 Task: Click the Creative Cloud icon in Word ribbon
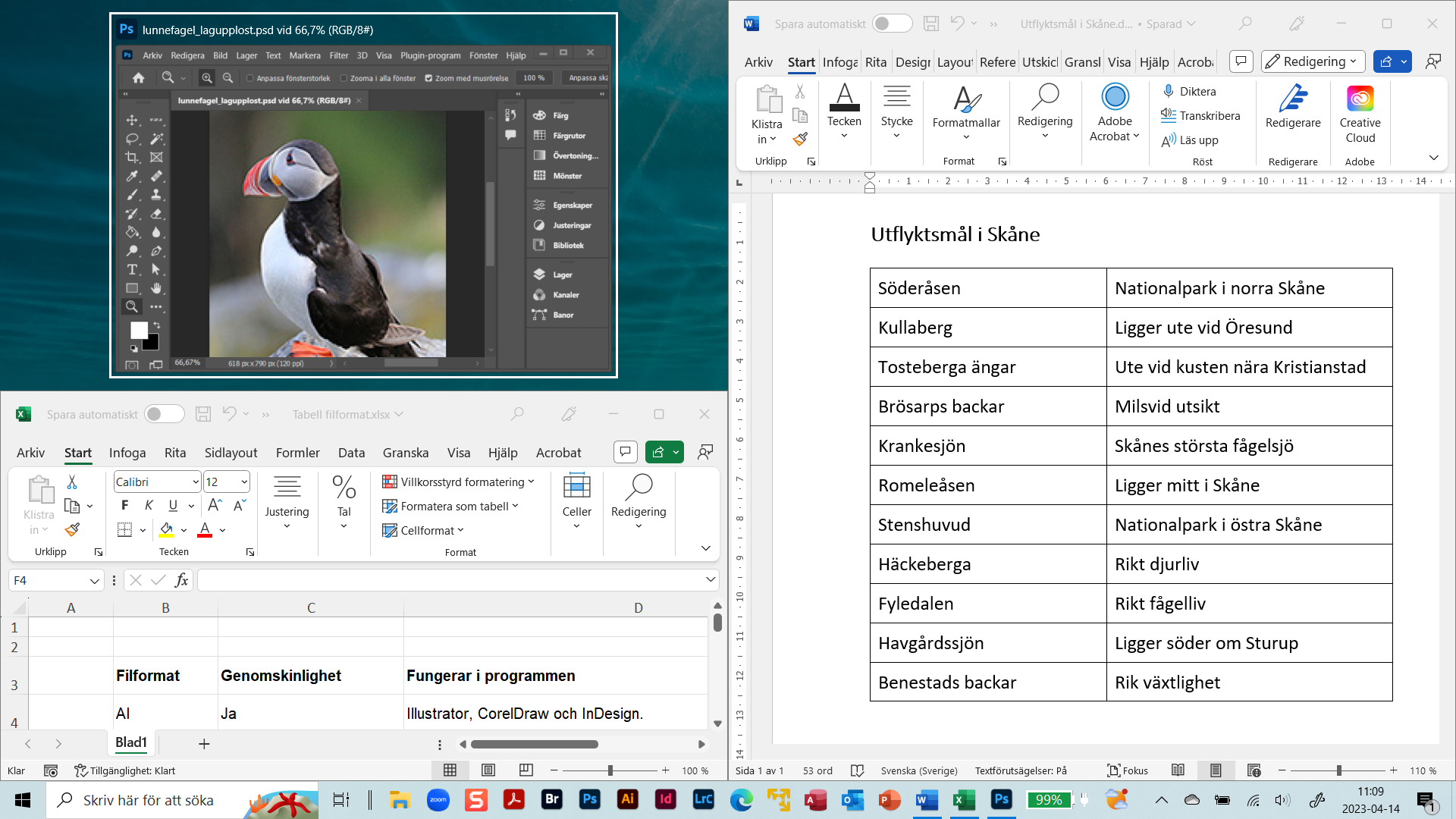click(1360, 99)
